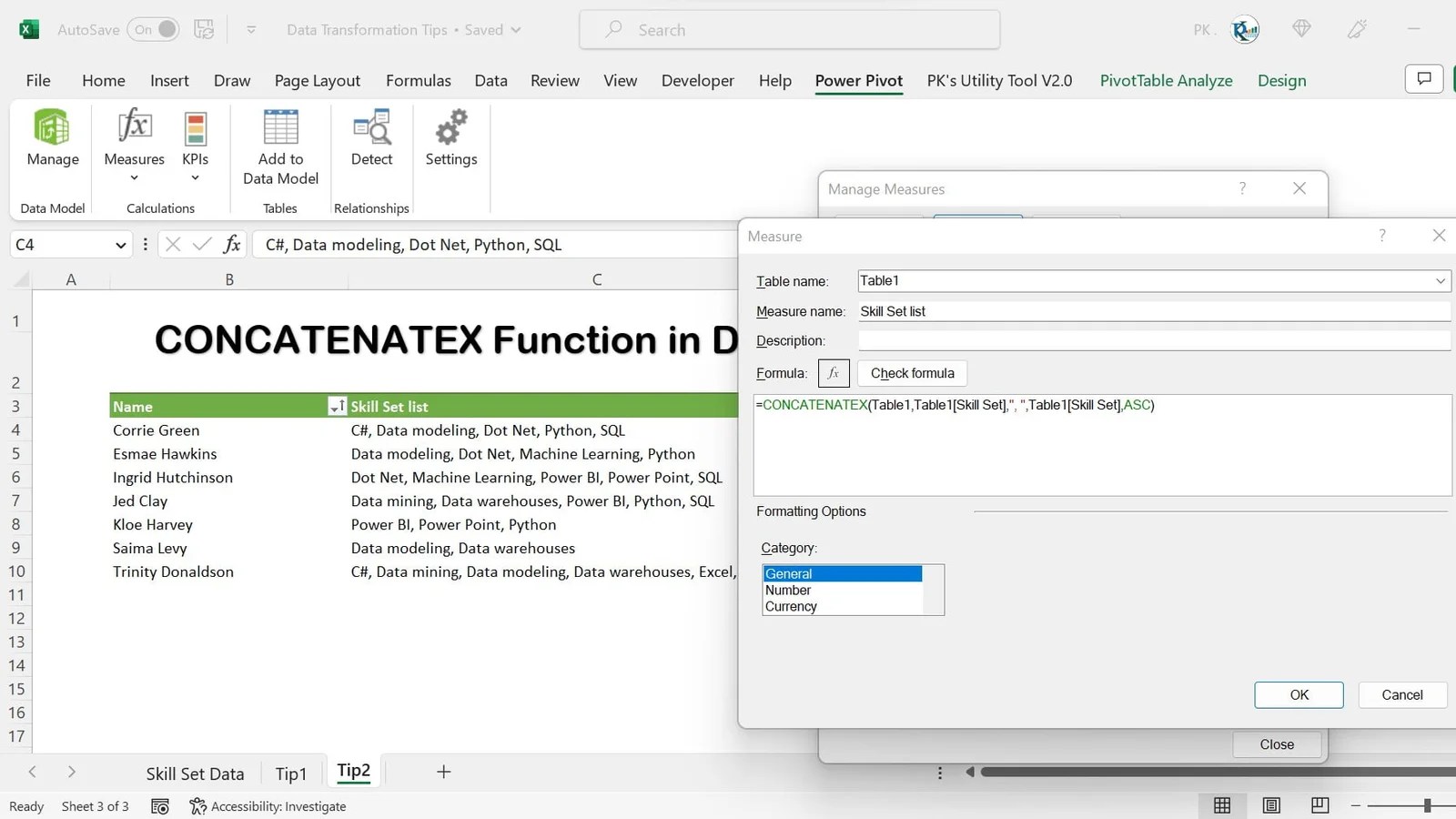The height and width of the screenshot is (819, 1456).
Task: Click the Description input field
Action: [x=1151, y=340]
